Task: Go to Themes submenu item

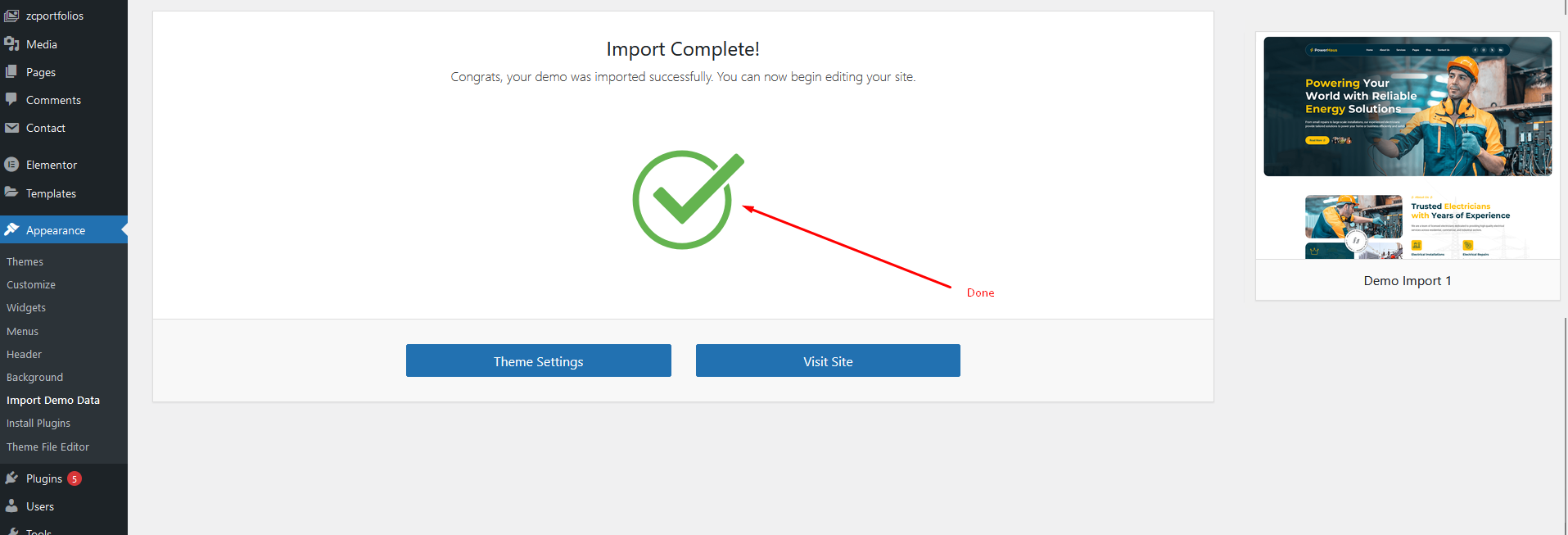Action: [x=25, y=262]
